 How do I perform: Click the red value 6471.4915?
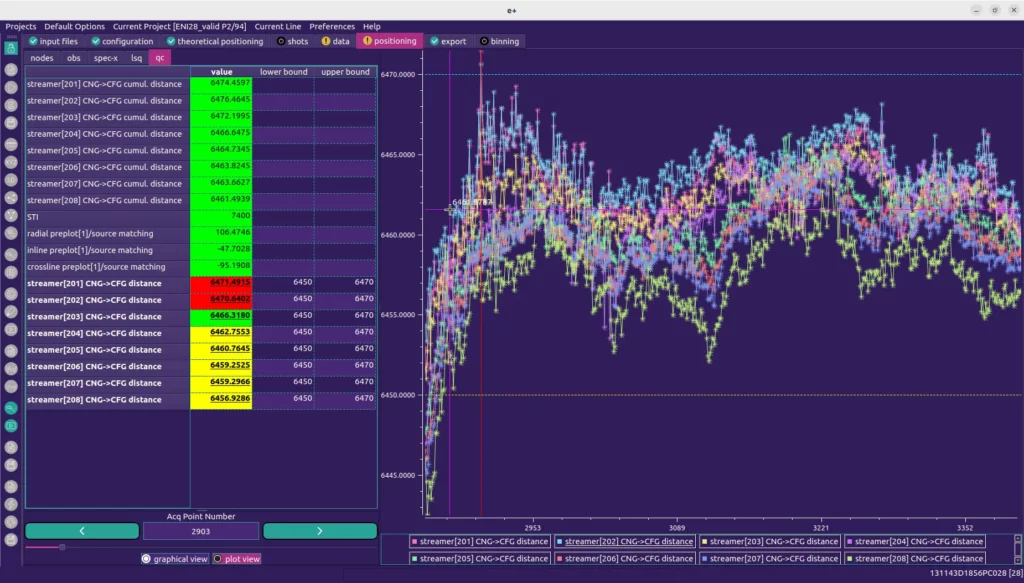(x=221, y=283)
